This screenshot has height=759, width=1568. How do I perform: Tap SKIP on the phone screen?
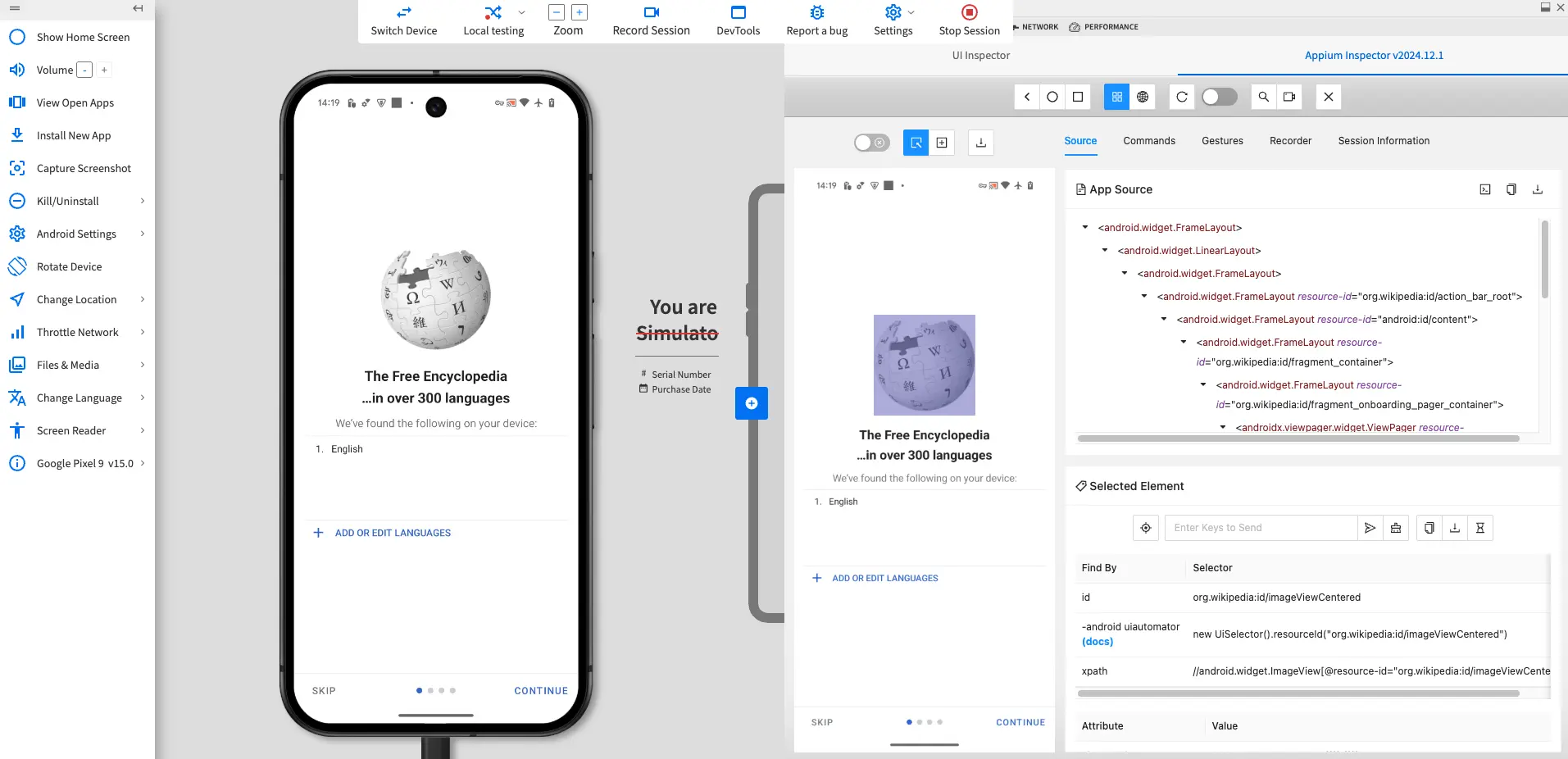[324, 691]
